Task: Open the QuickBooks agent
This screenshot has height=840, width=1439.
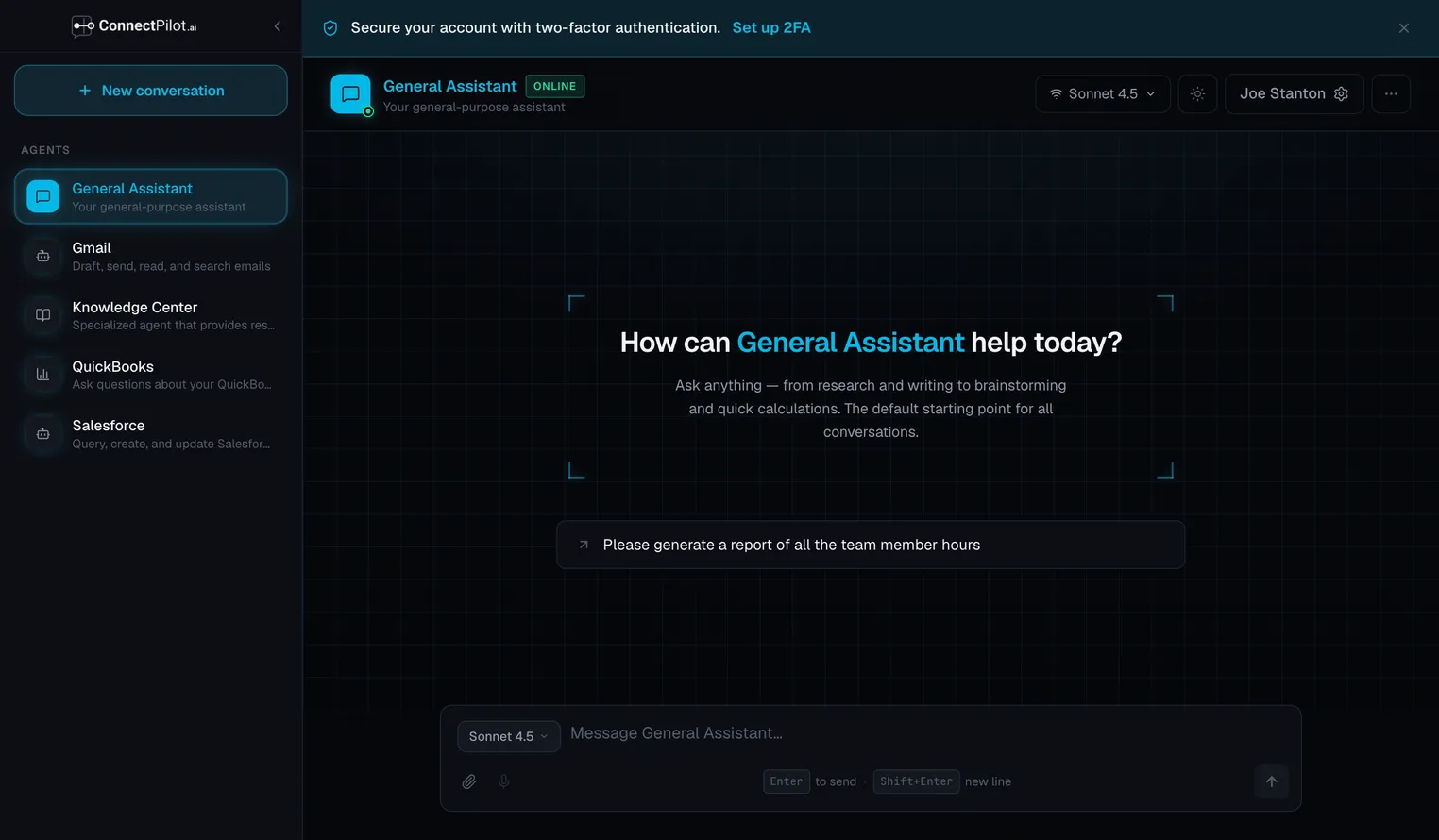Action: click(x=151, y=375)
